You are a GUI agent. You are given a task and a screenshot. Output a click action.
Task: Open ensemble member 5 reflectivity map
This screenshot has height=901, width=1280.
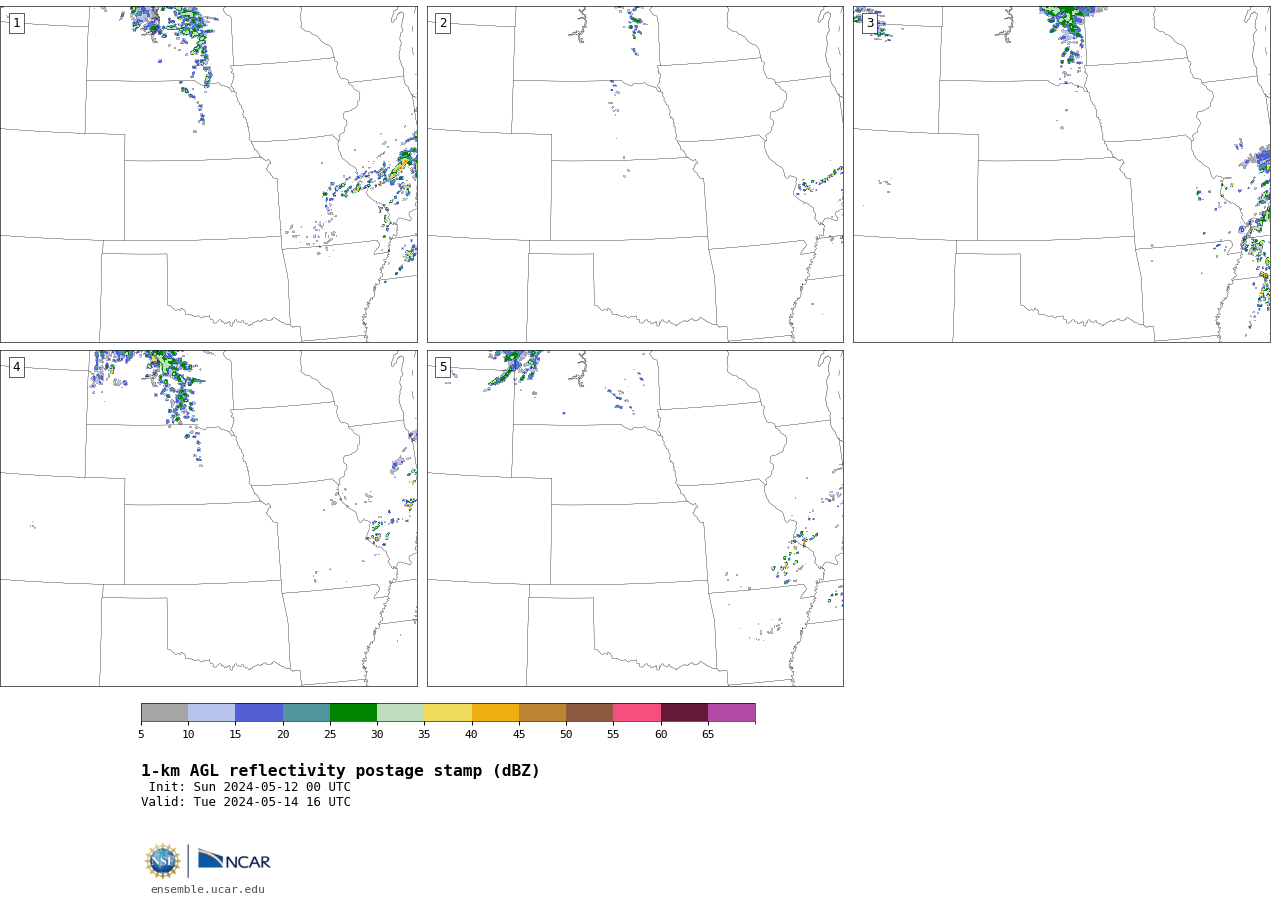coord(635,518)
